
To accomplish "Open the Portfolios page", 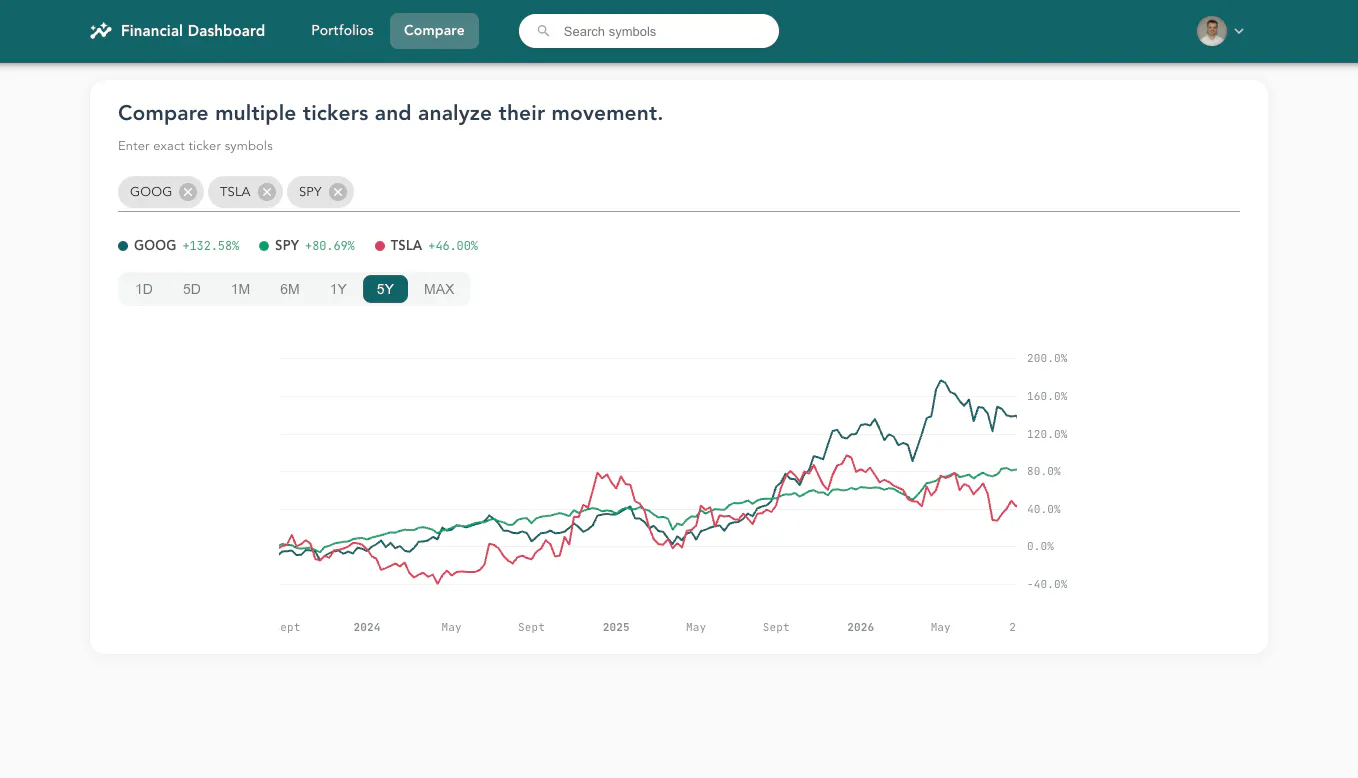I will [x=342, y=31].
